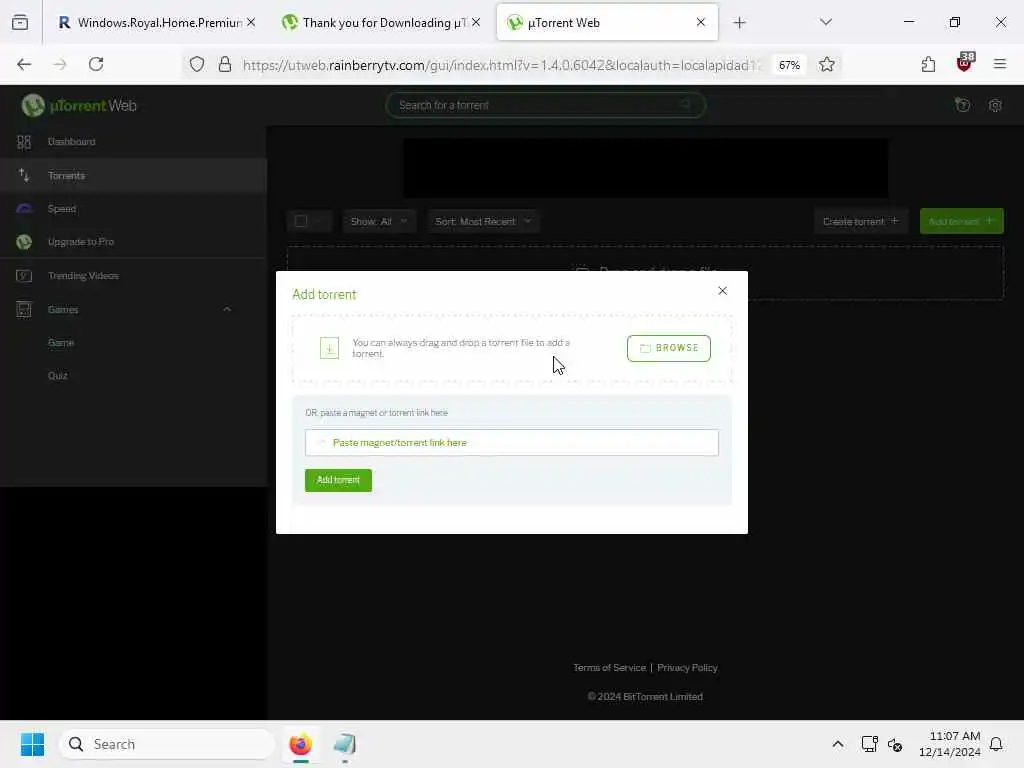Switch to Thank you for Downloading tab

tap(382, 23)
